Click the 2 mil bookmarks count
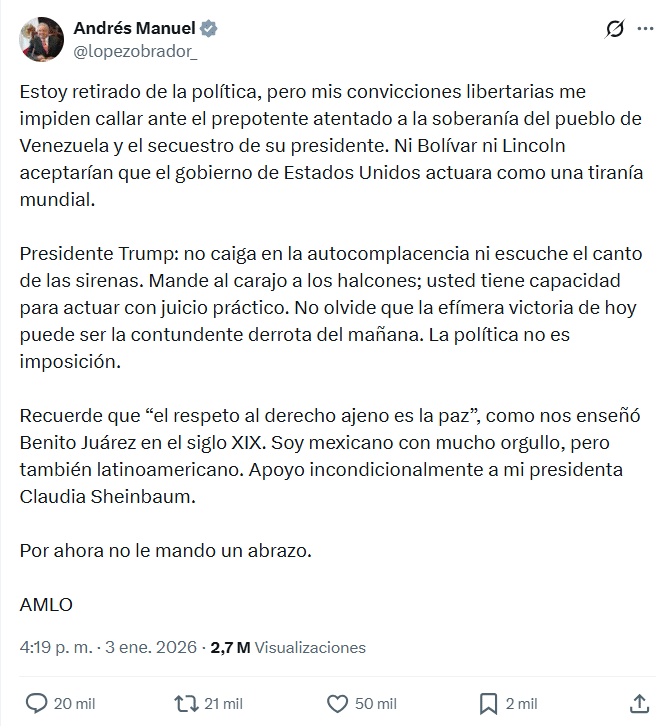This screenshot has width=672, height=726. tap(520, 704)
